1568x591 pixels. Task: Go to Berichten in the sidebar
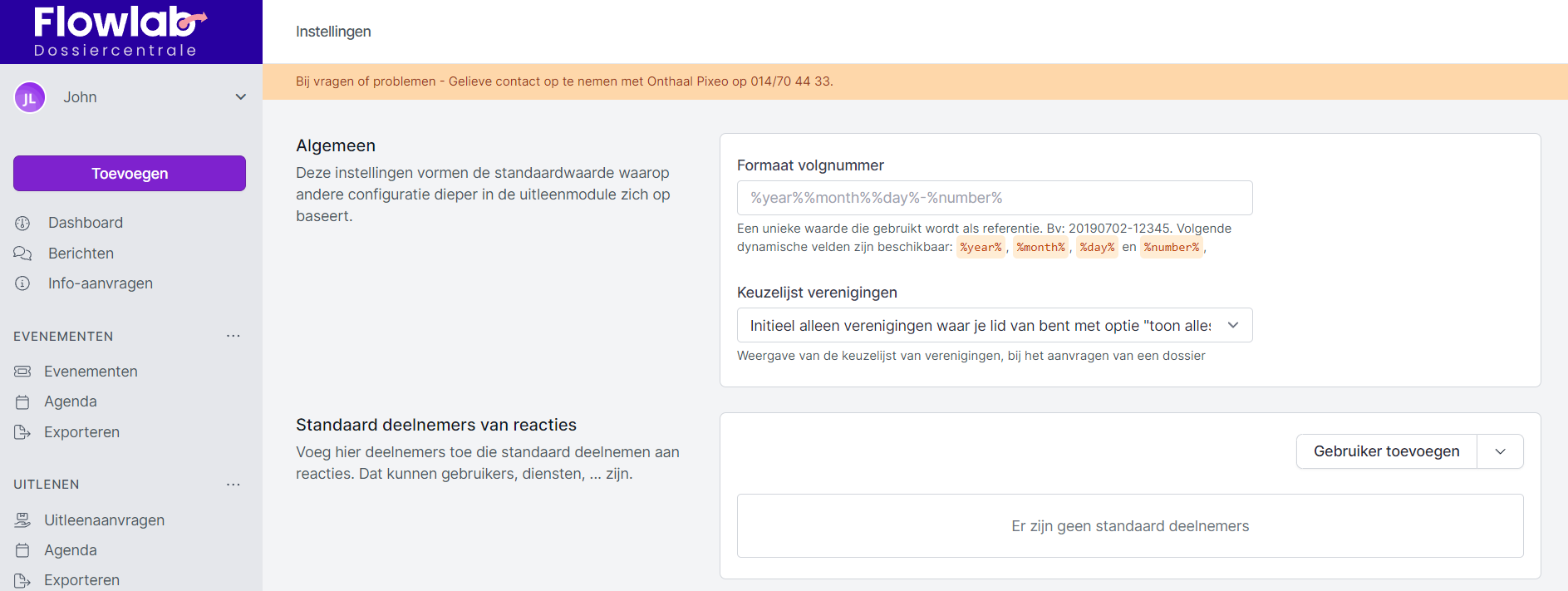(x=81, y=254)
